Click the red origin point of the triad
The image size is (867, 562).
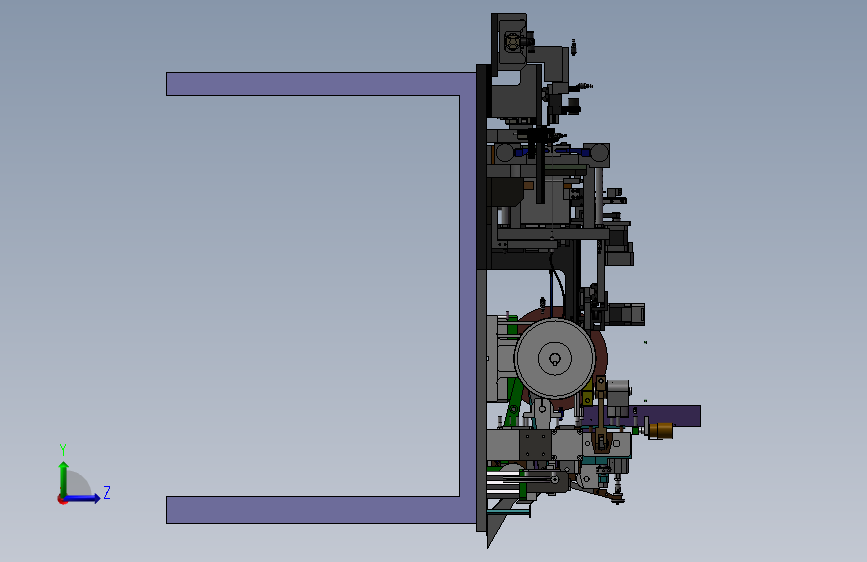coord(62,499)
